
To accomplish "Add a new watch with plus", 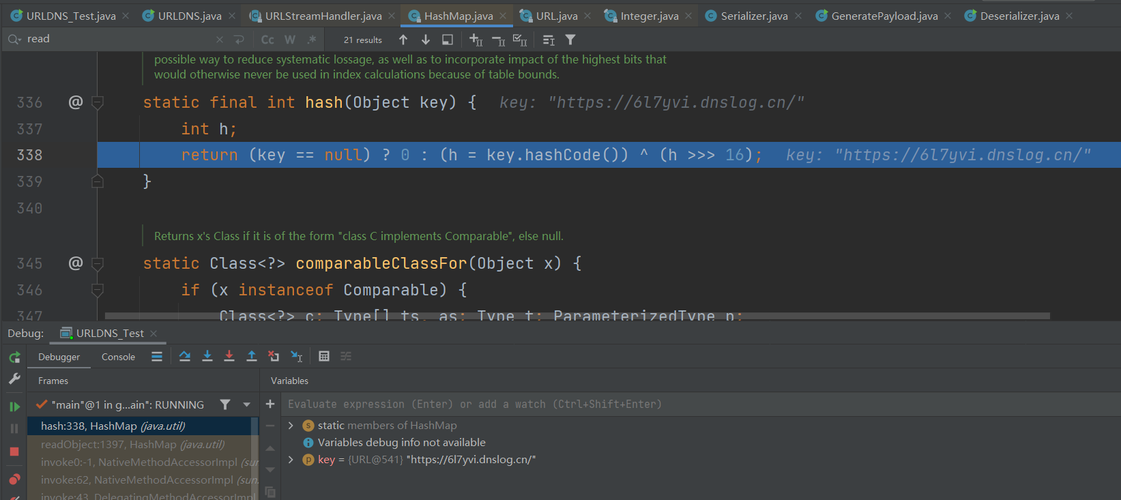I will (x=270, y=404).
